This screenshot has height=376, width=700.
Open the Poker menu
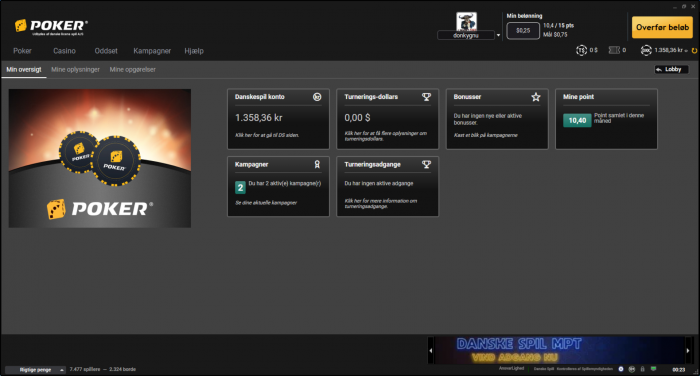click(x=22, y=51)
